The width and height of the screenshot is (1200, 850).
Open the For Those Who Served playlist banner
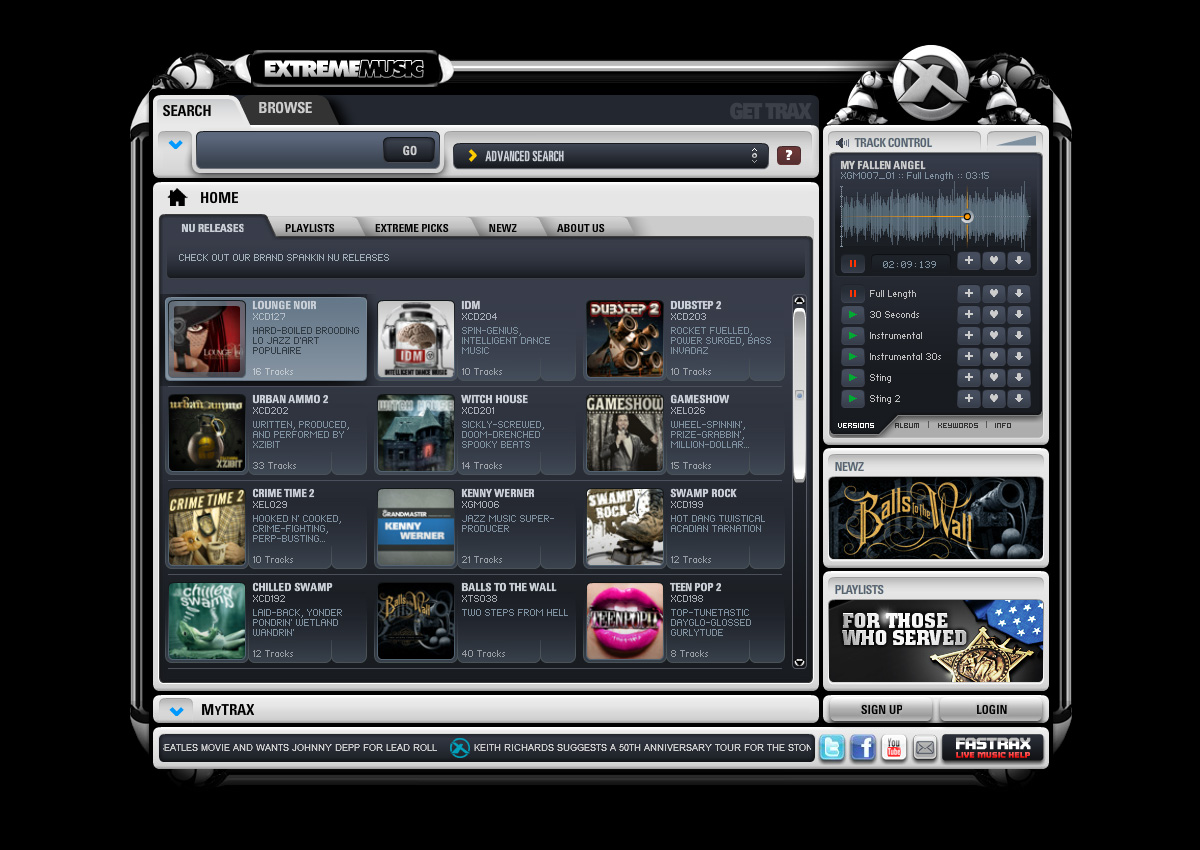[936, 641]
